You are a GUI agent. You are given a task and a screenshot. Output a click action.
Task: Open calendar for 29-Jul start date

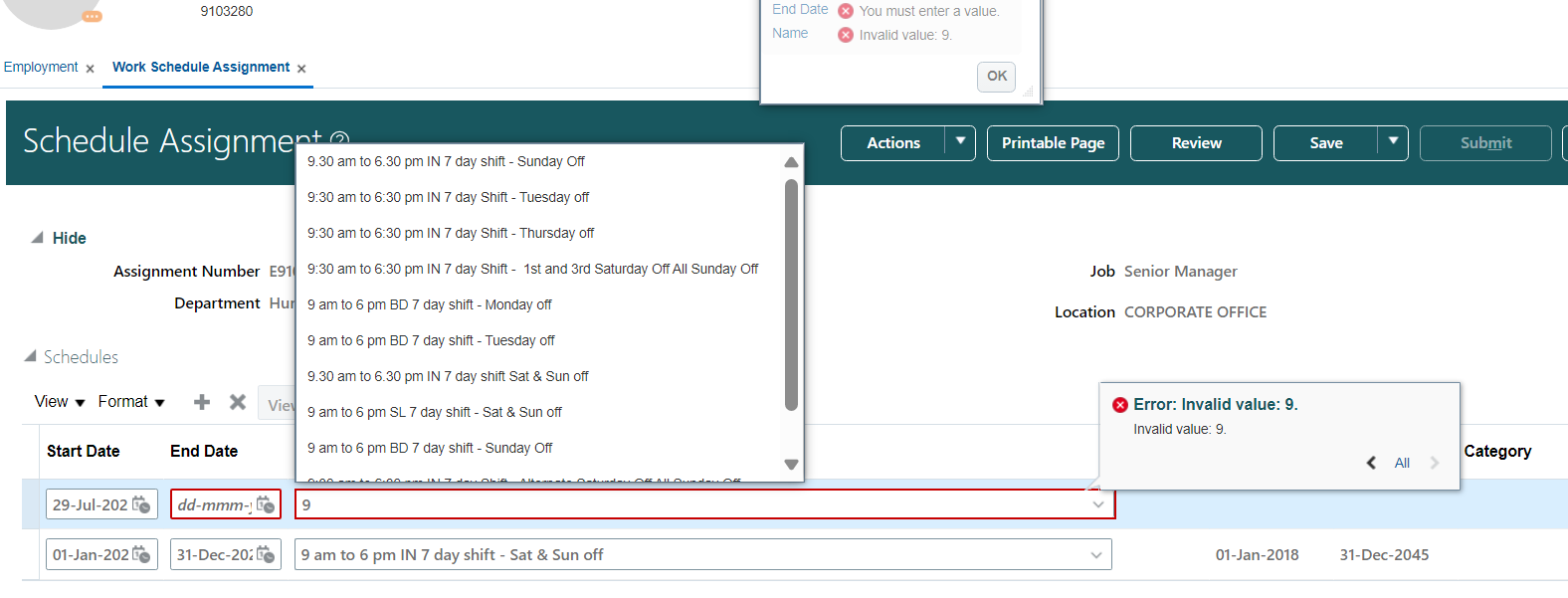tap(141, 504)
